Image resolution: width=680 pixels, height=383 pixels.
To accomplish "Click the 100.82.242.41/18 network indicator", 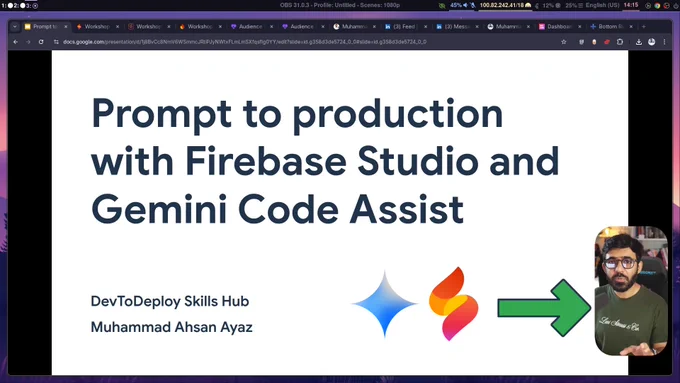I will 505,5.
